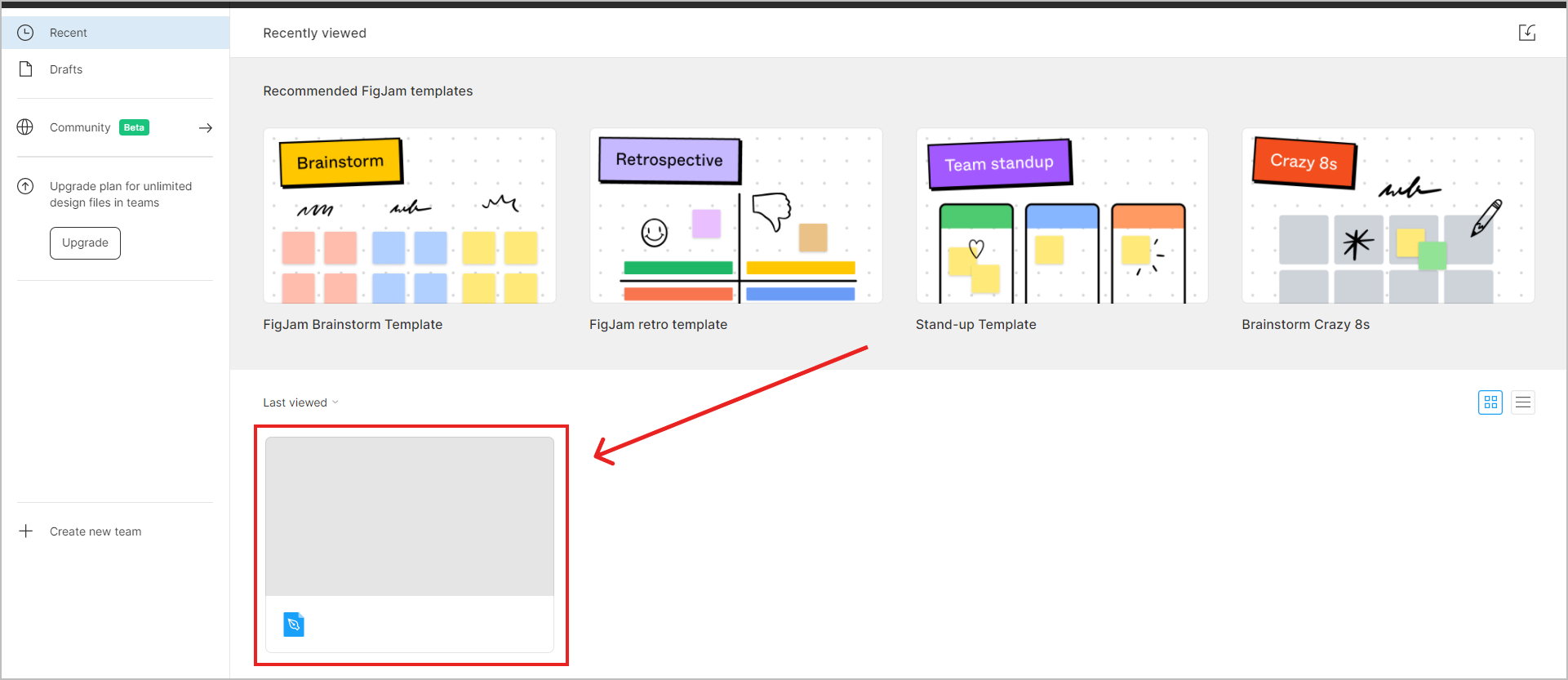Open the Last viewed sort dropdown

pyautogui.click(x=300, y=402)
